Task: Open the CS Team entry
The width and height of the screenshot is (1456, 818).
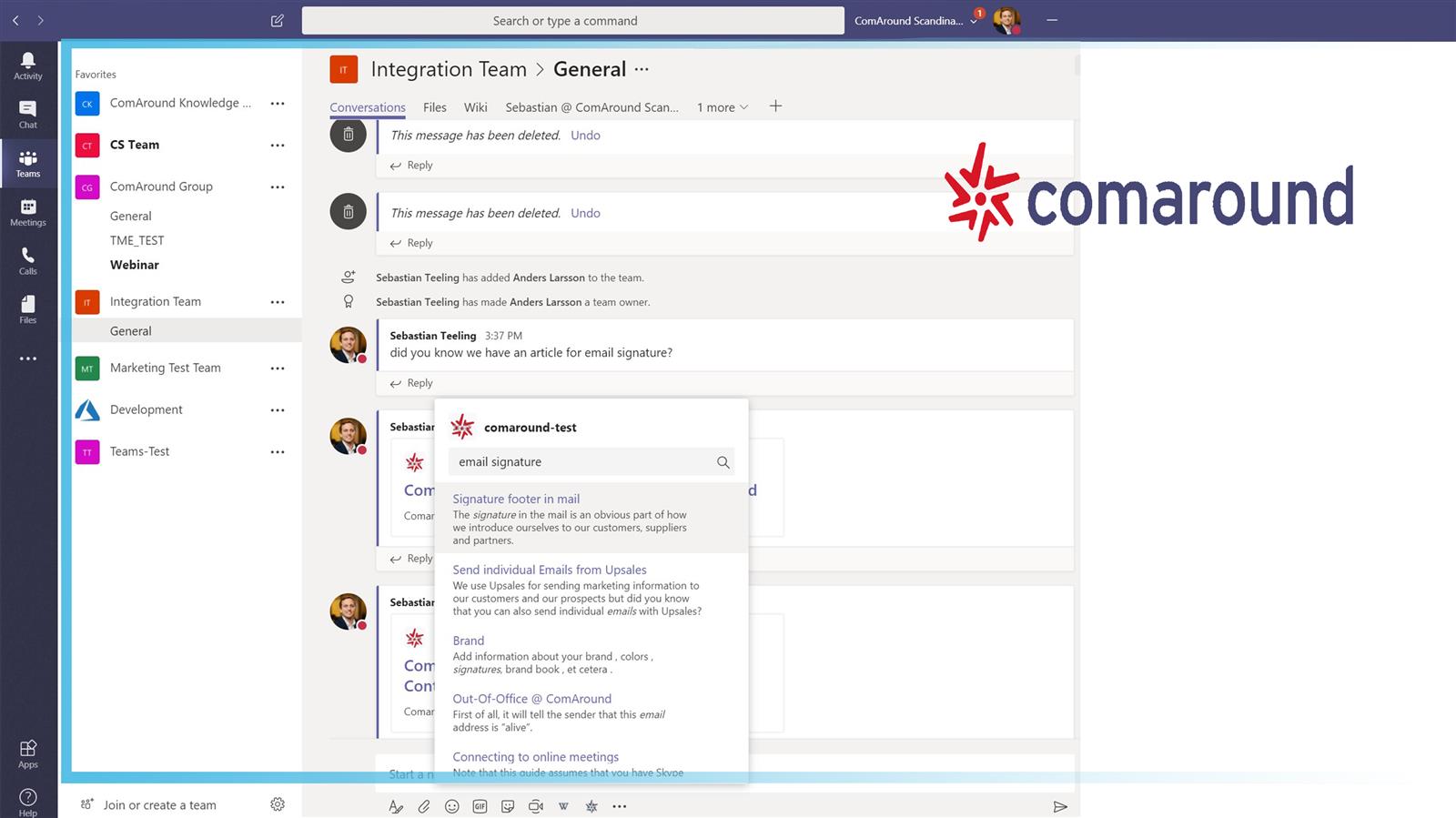Action: tap(135, 145)
